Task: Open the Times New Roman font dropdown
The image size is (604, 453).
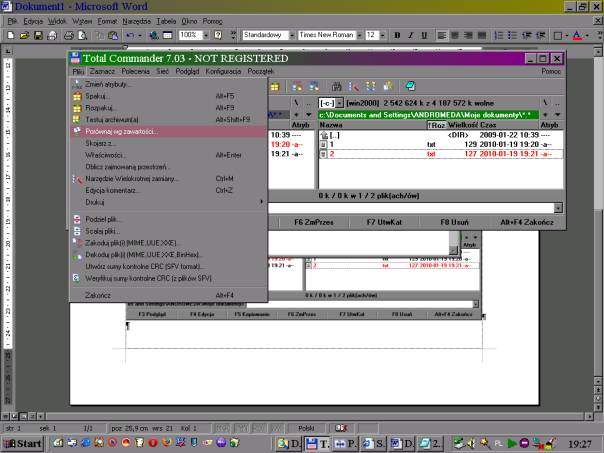Action: coord(359,35)
